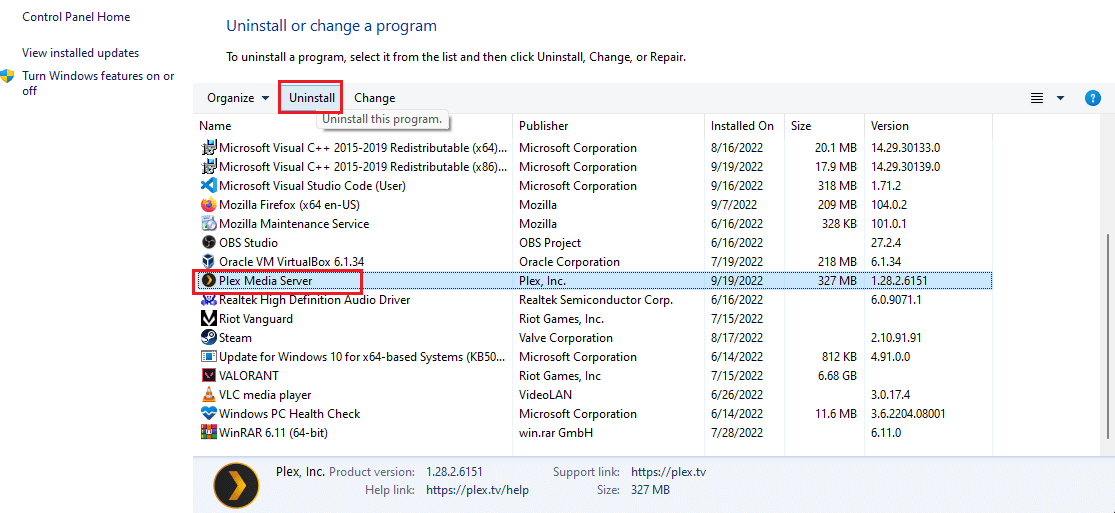Click the Microsoft Visual C++ x64 Redistributable icon
This screenshot has width=1115, height=513.
click(208, 148)
